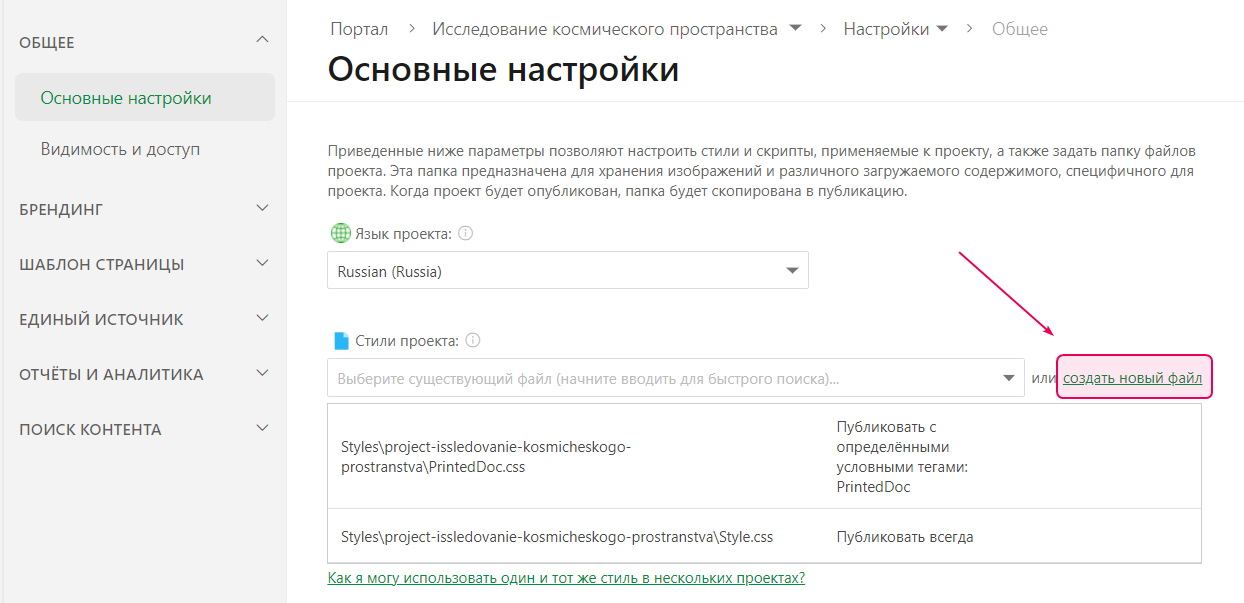
Task: Click the создать новый файл link
Action: tap(1133, 377)
